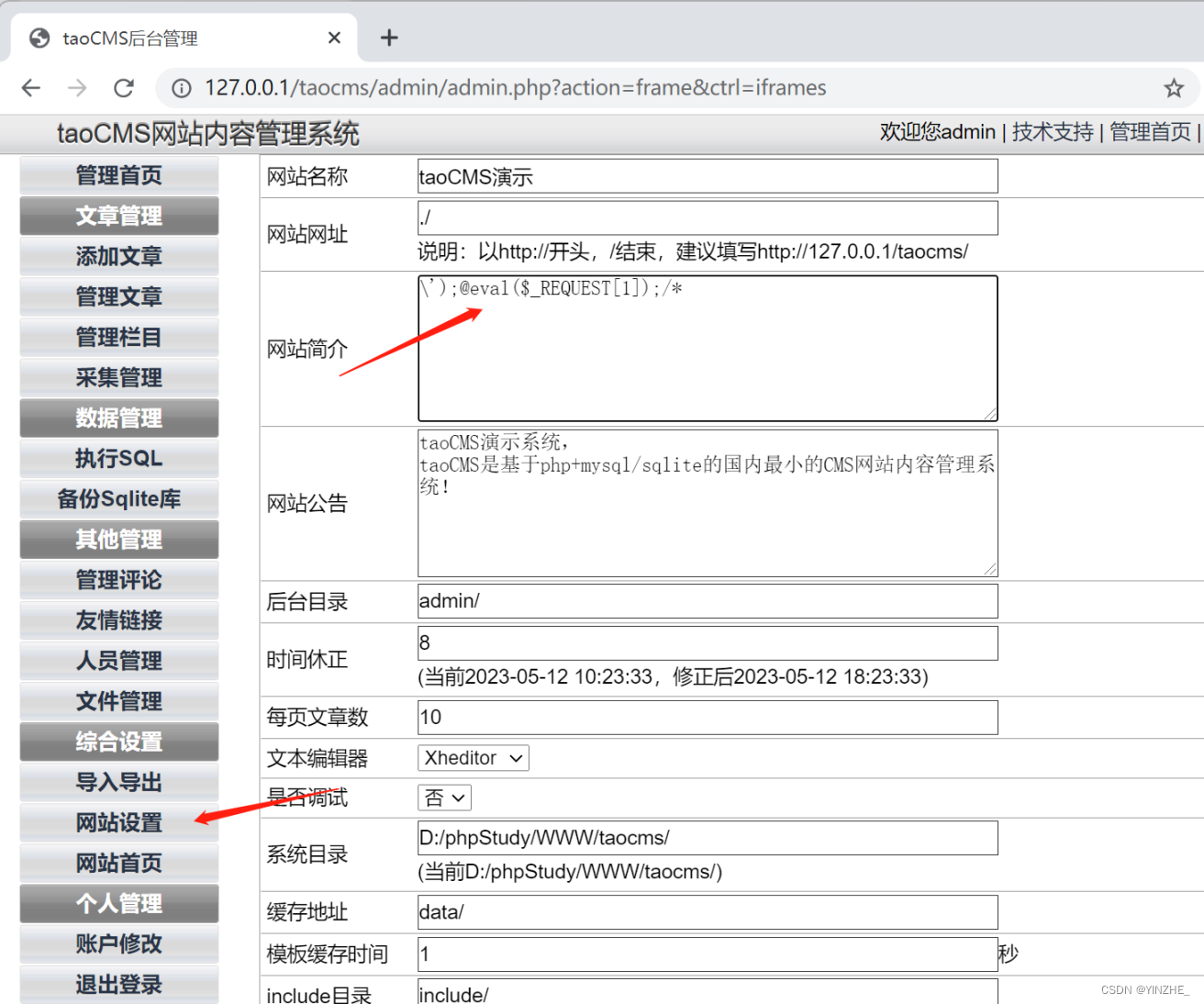This screenshot has height=1004, width=1204.
Task: Open 文件管理 in the sidebar
Action: point(119,701)
